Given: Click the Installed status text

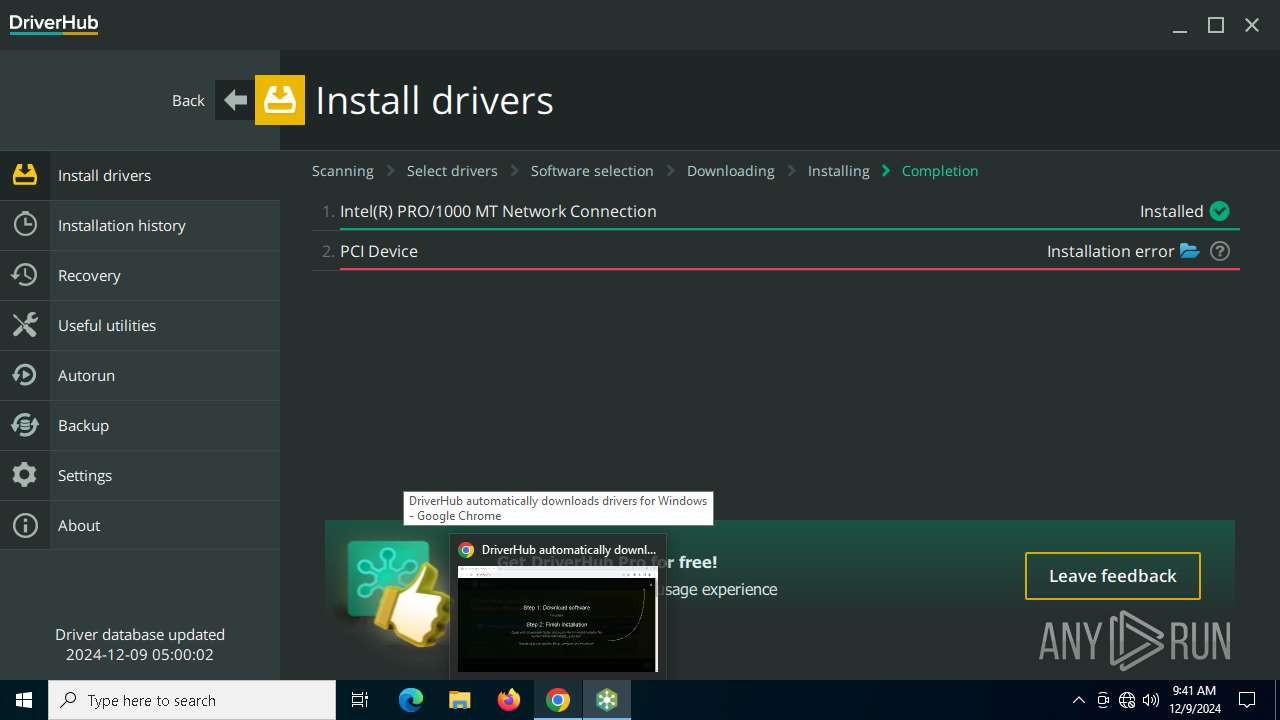Looking at the screenshot, I should 1171,211.
